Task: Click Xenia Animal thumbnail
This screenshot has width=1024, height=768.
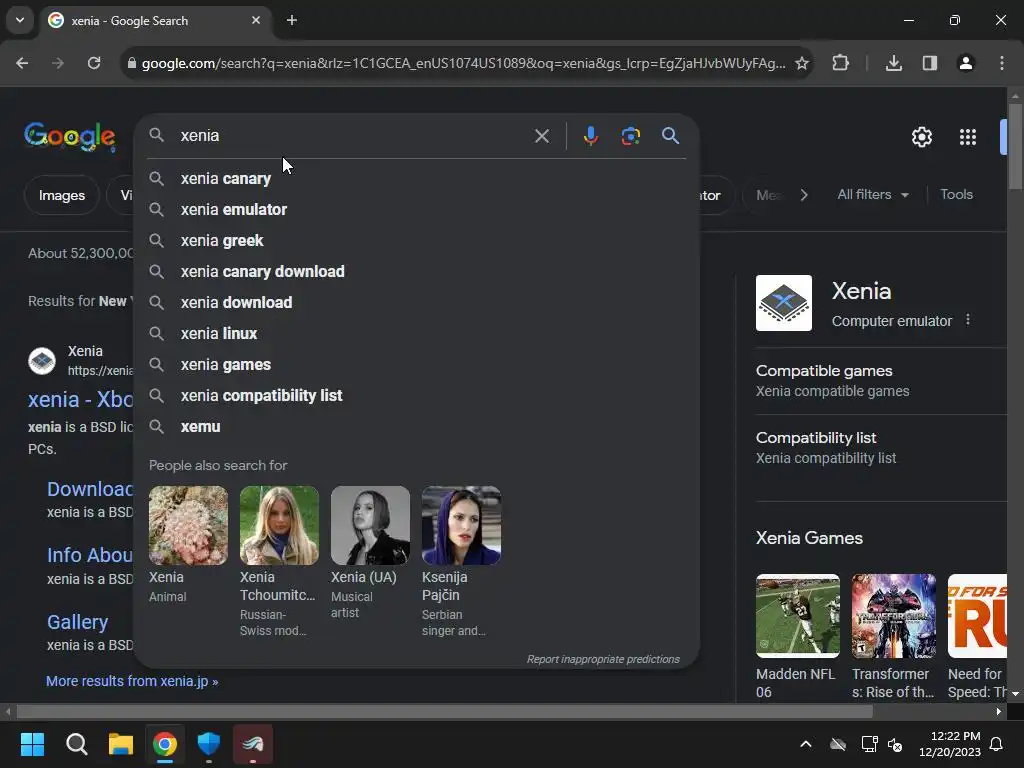Action: 188,525
